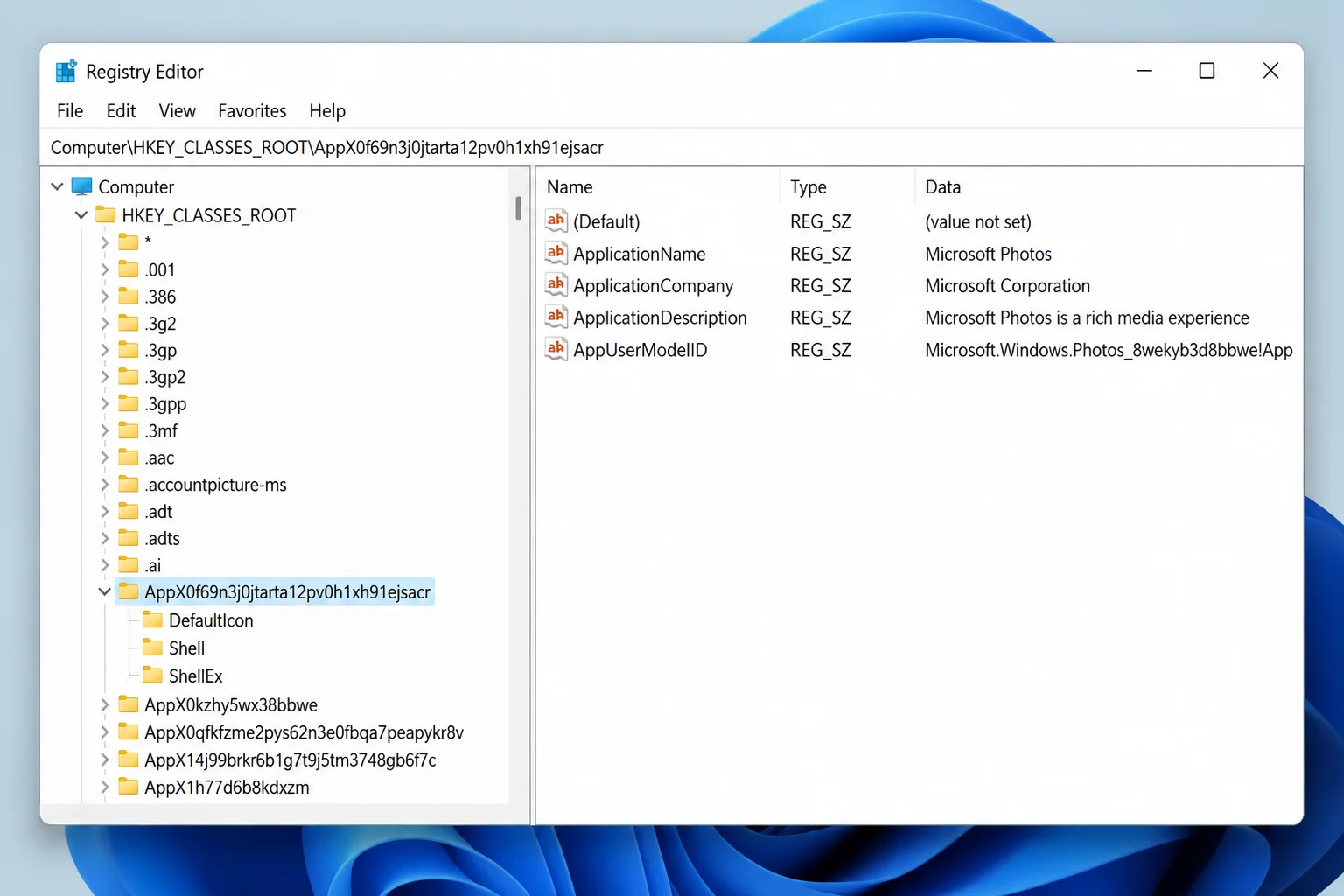Click the tree pane vertical scrollbar thumb

[x=518, y=207]
